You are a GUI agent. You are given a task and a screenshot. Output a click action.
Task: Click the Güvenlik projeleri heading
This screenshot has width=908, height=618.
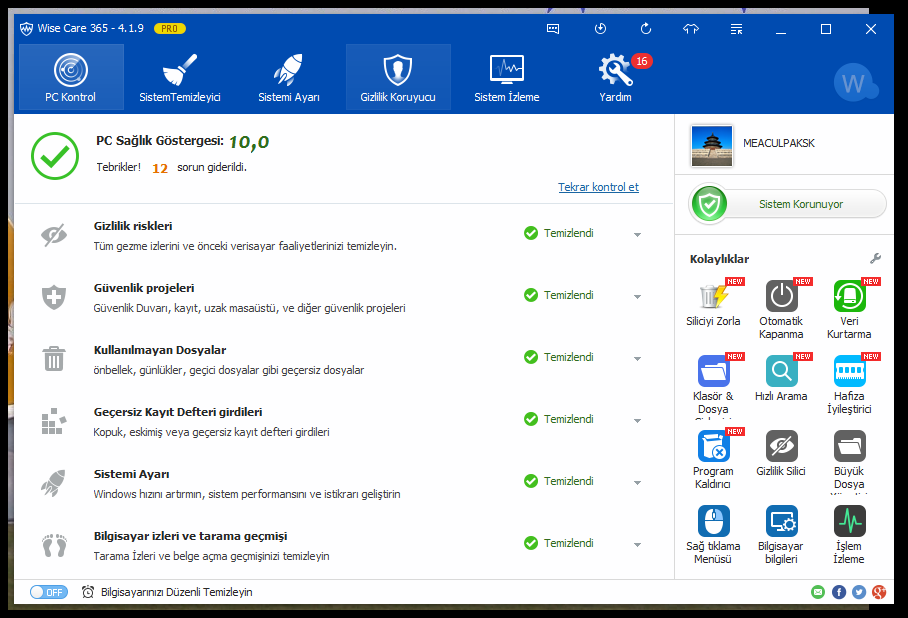pyautogui.click(x=144, y=288)
